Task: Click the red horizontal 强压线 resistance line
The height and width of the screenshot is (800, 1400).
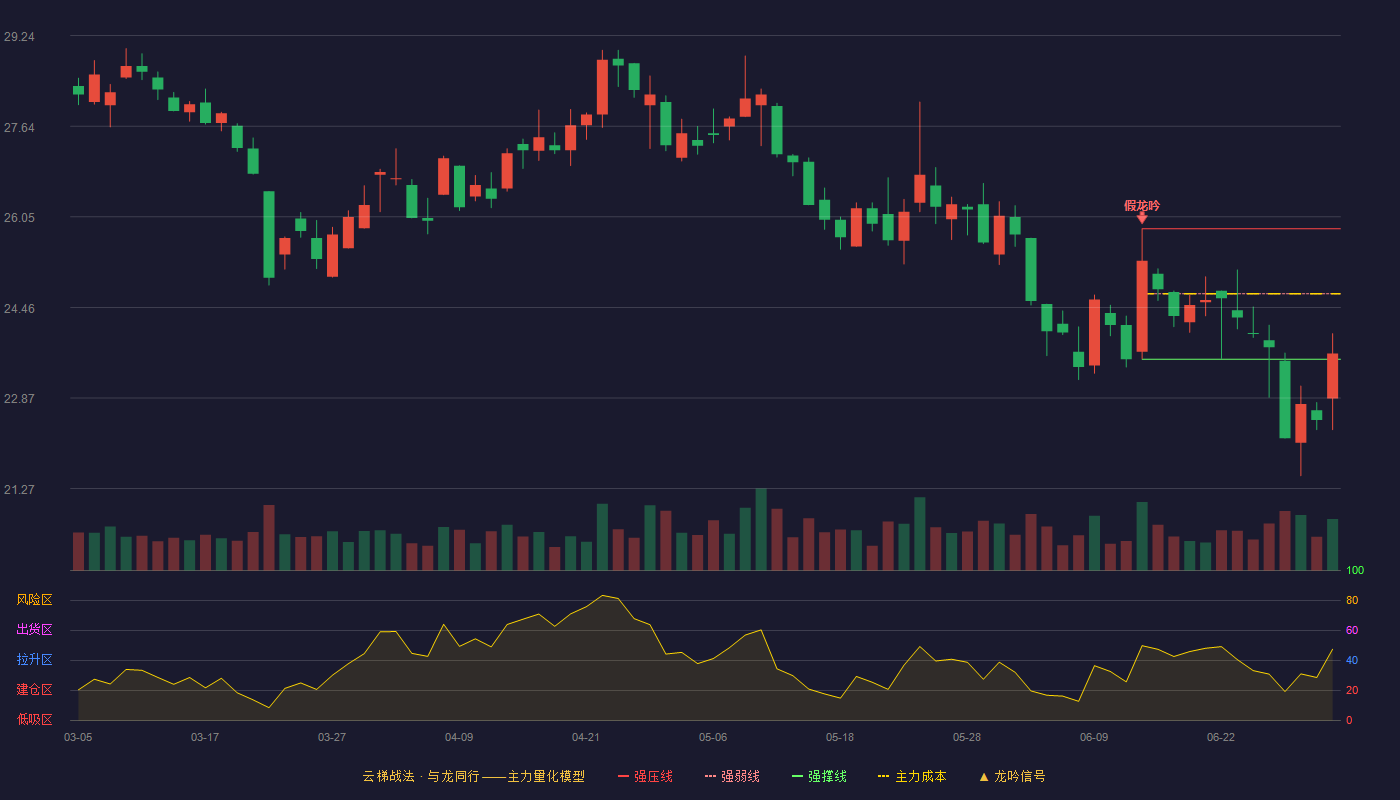Action: (x=1241, y=229)
